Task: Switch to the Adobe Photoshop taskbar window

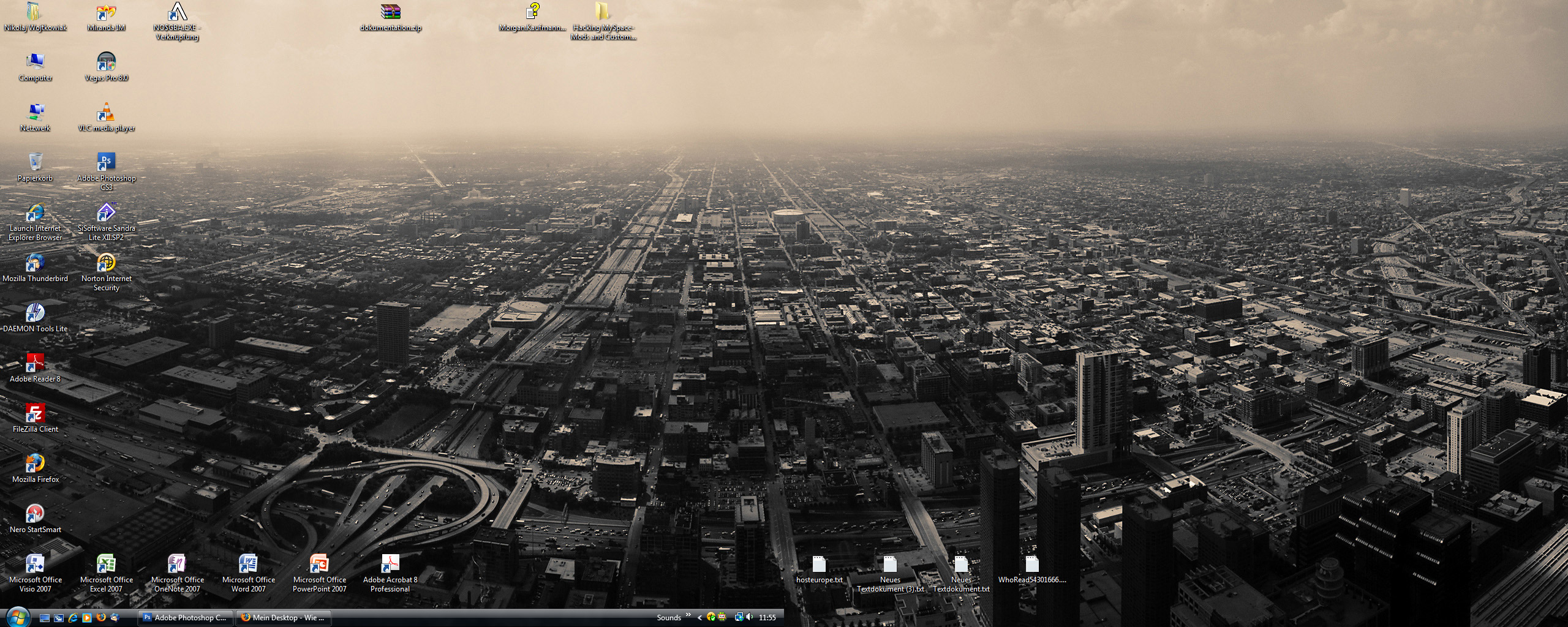Action: tap(185, 618)
